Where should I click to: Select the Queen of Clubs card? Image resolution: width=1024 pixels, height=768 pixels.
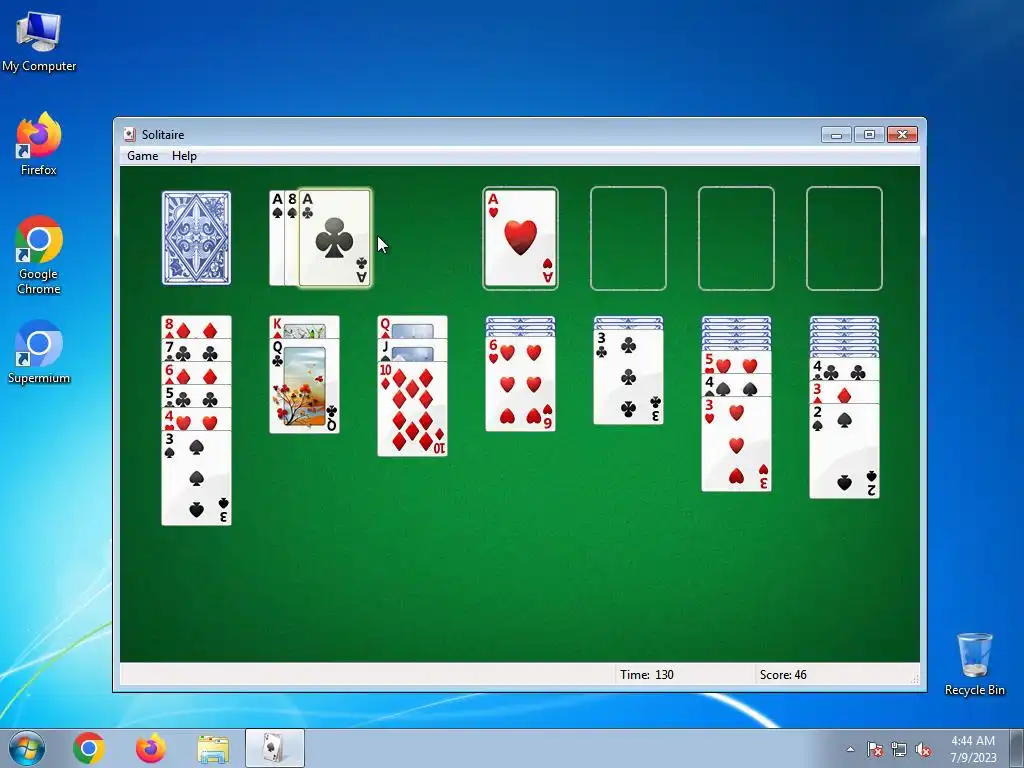[304, 385]
